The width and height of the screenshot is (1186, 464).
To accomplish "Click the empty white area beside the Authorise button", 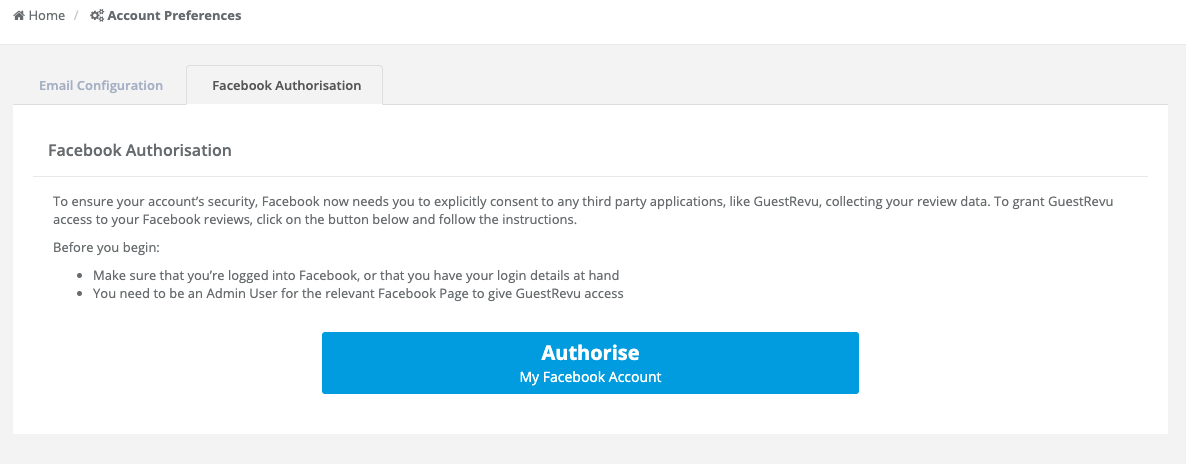I will [x=1006, y=363].
